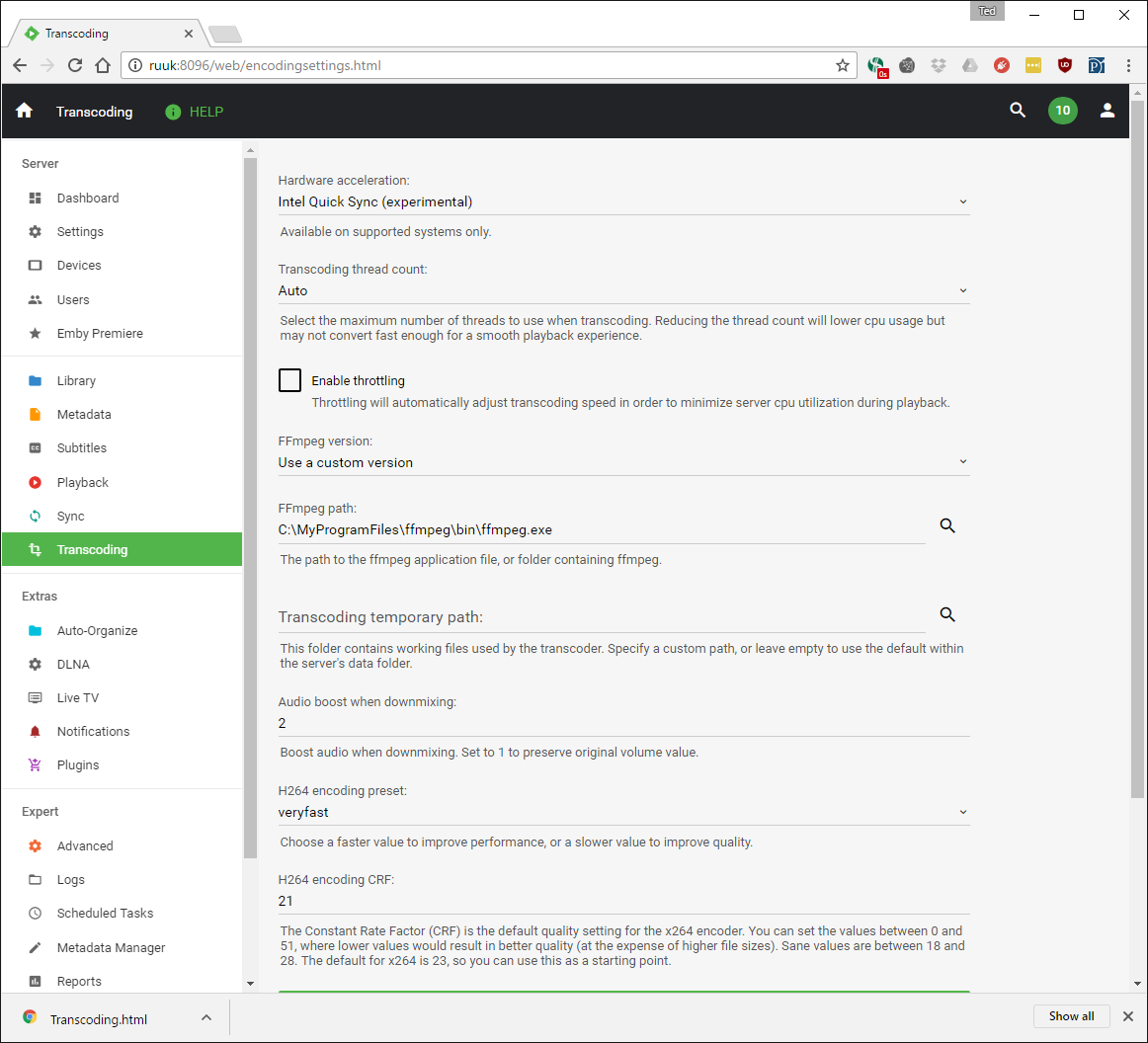This screenshot has width=1148, height=1043.
Task: Click the Advanced orange gear icon
Action: click(36, 846)
